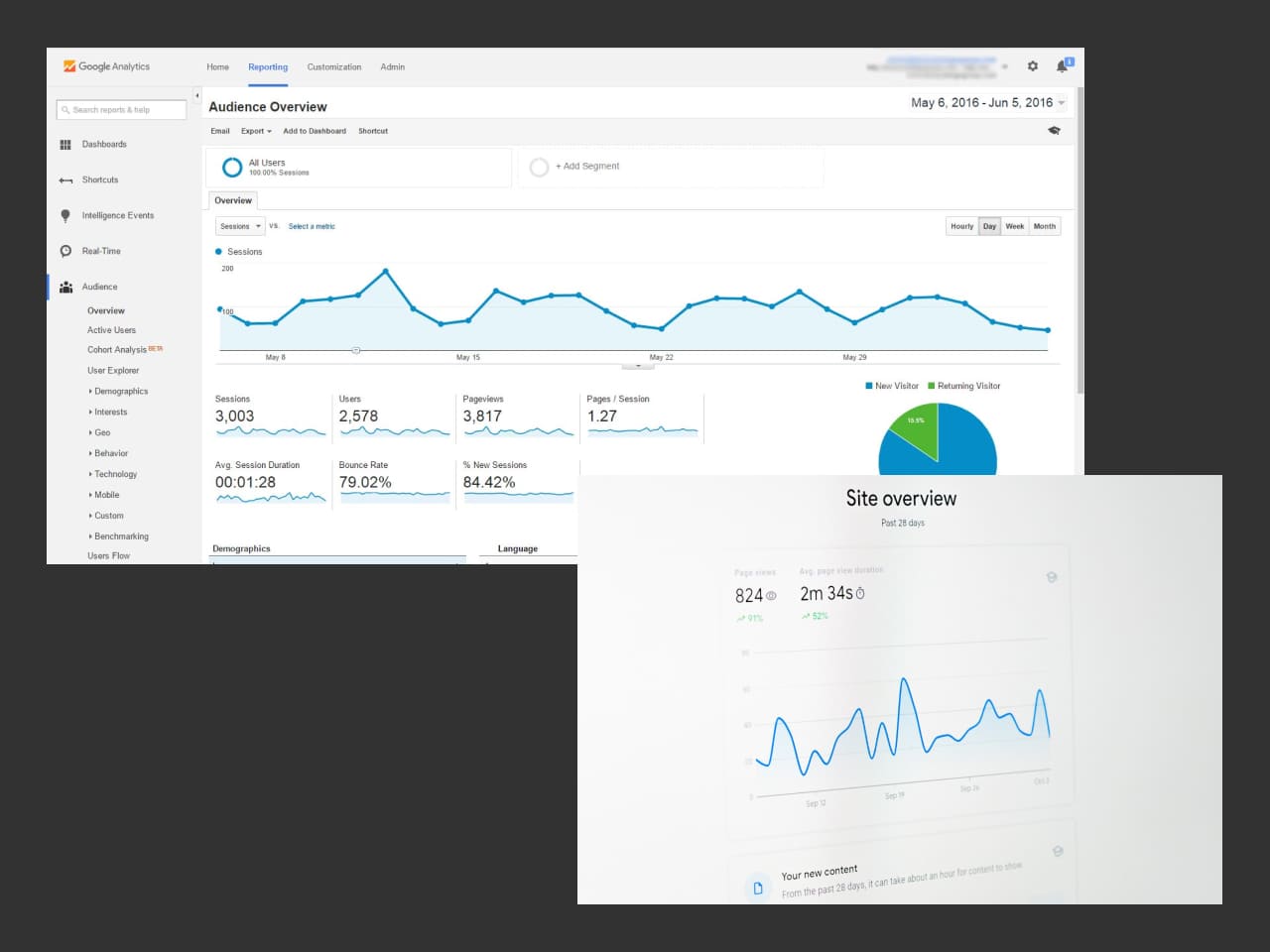The width and height of the screenshot is (1270, 952).
Task: Select the Audience people icon in sidebar
Action: [66, 287]
